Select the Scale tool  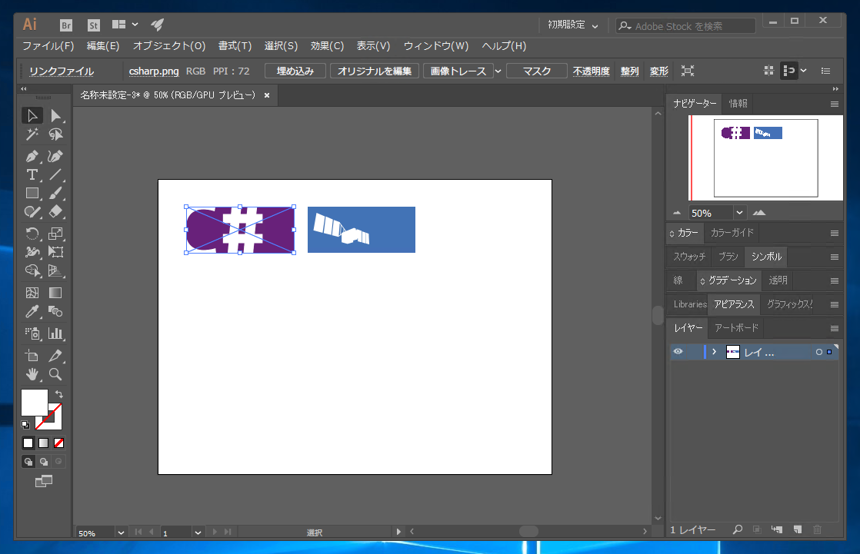coord(55,234)
